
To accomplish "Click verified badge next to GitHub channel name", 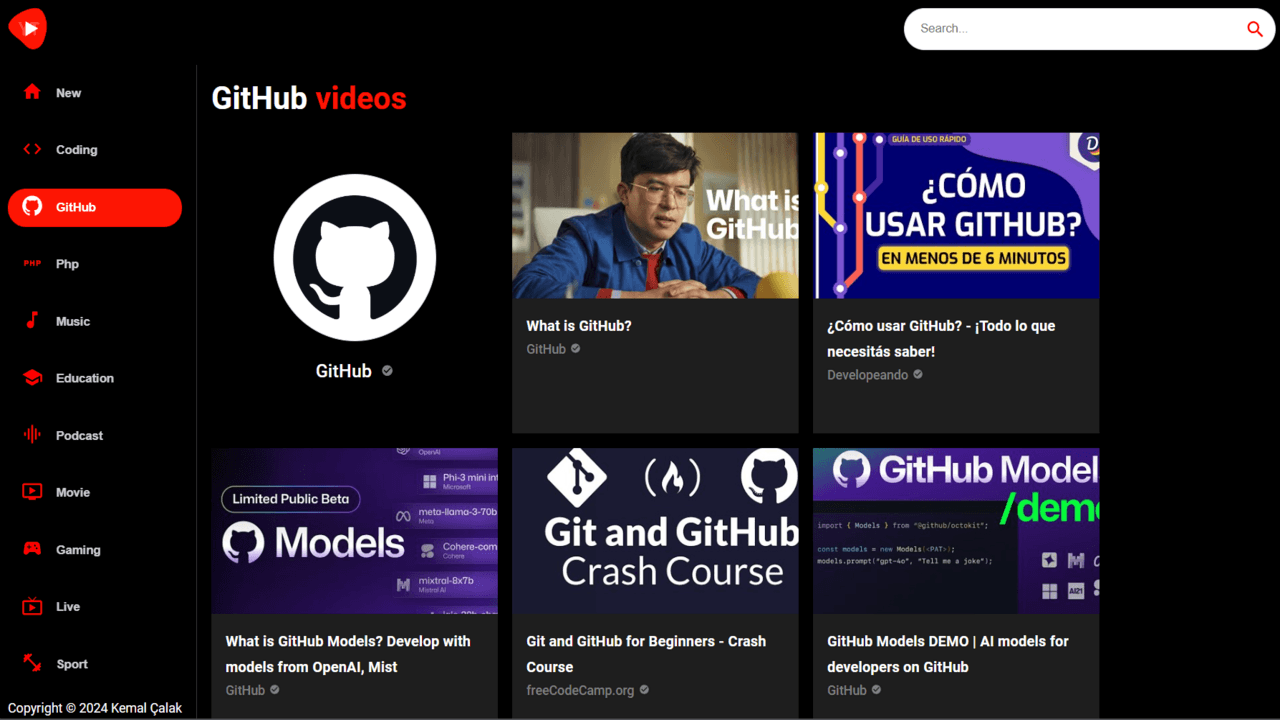I will [387, 370].
